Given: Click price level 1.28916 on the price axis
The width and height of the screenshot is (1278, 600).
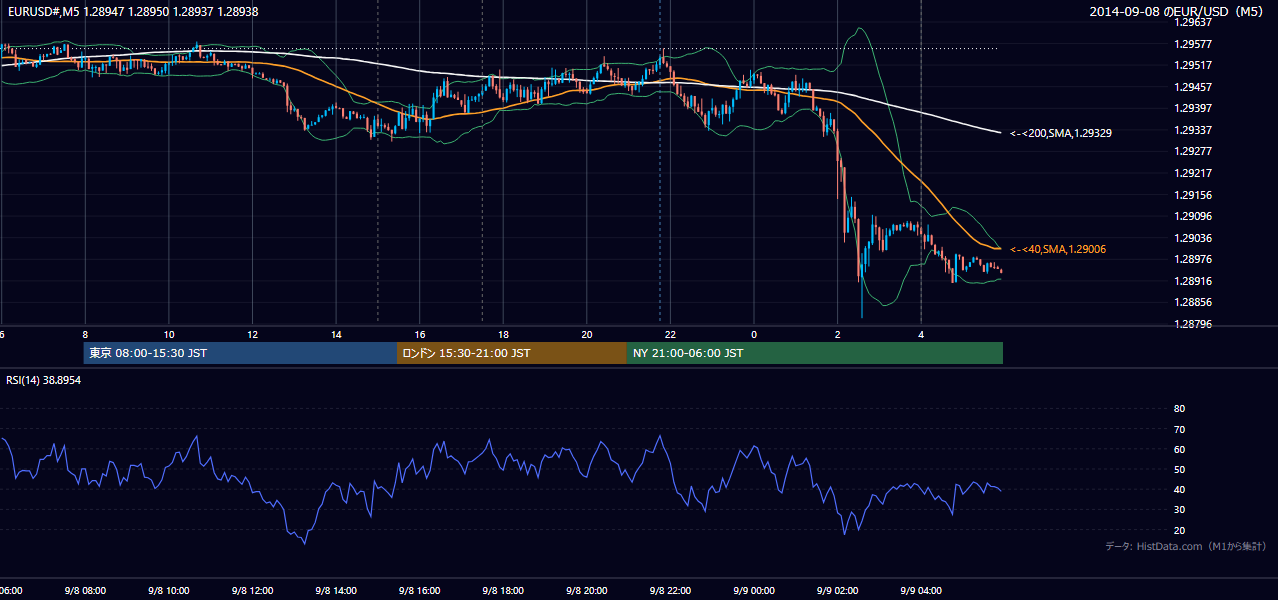Looking at the screenshot, I should click(x=1192, y=281).
